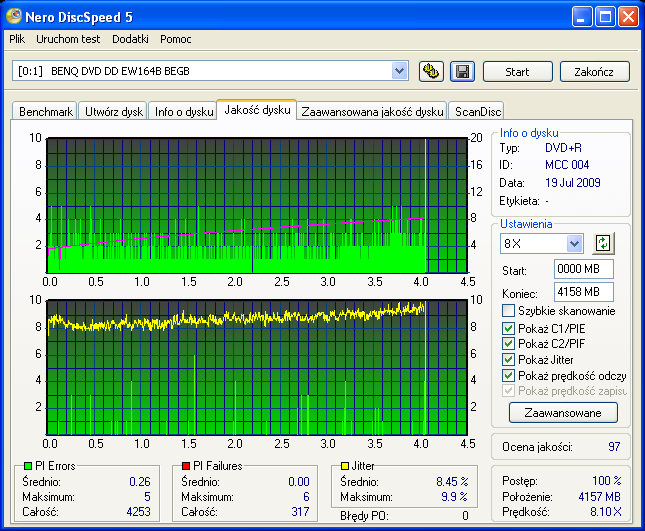Click the disc type DVD+R
Viewport: 645px width, 531px height.
point(563,148)
